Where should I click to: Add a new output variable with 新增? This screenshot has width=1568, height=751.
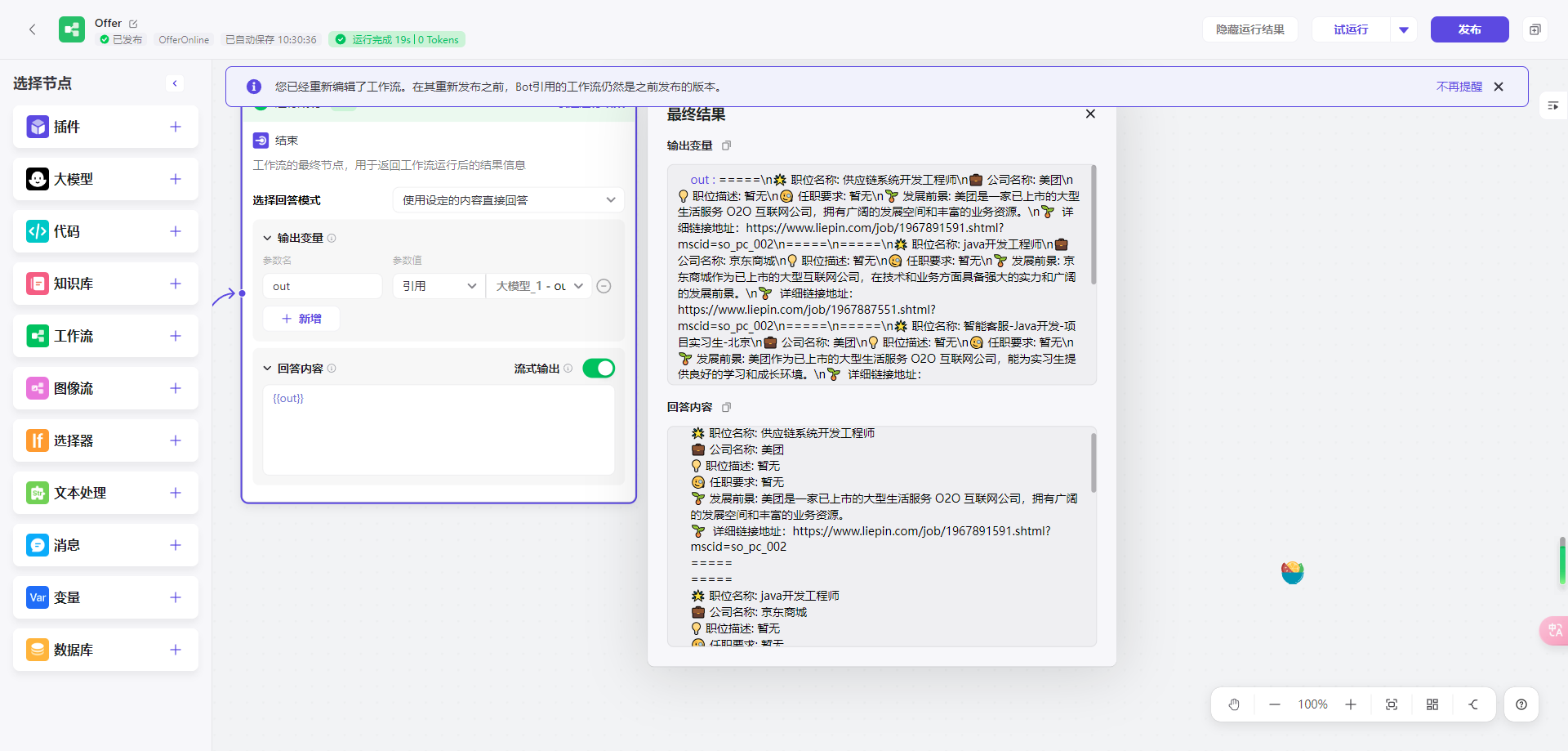point(301,319)
